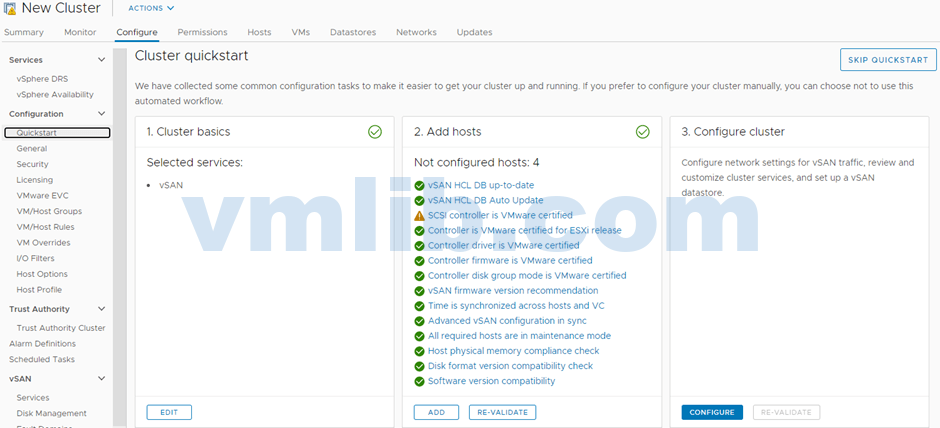The image size is (940, 428).
Task: Select the Configure tab
Action: (137, 32)
